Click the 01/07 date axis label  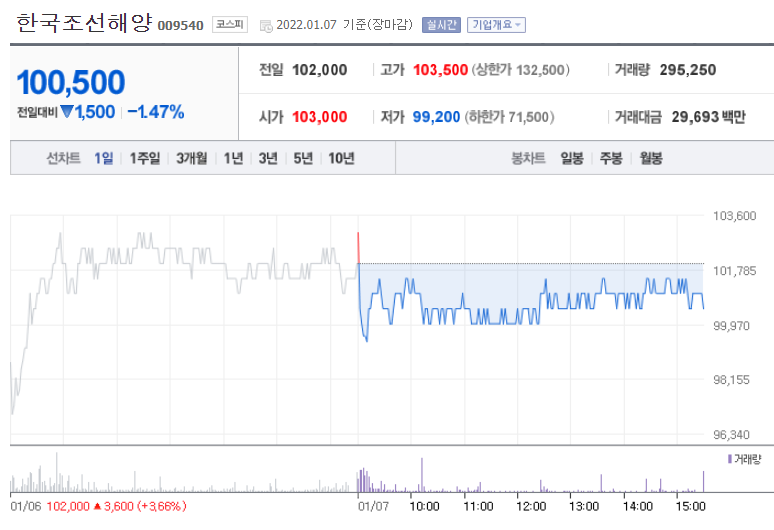[x=373, y=506]
